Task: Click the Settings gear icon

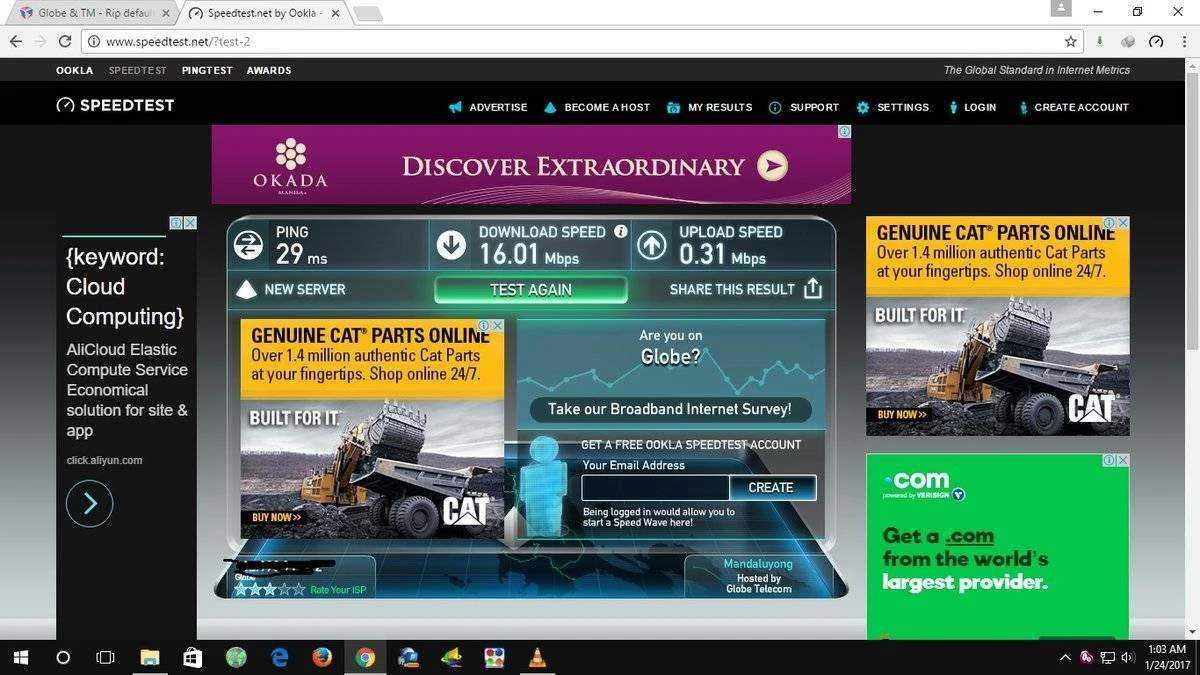Action: pyautogui.click(x=863, y=107)
